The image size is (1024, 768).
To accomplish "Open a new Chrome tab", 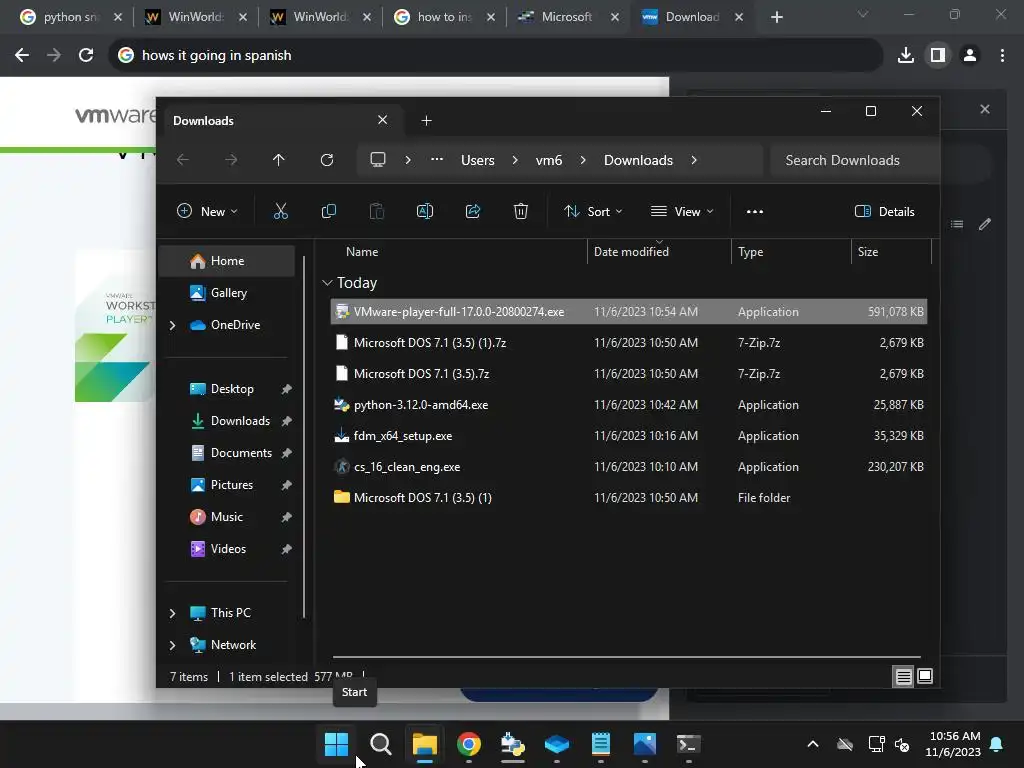I will click(776, 17).
